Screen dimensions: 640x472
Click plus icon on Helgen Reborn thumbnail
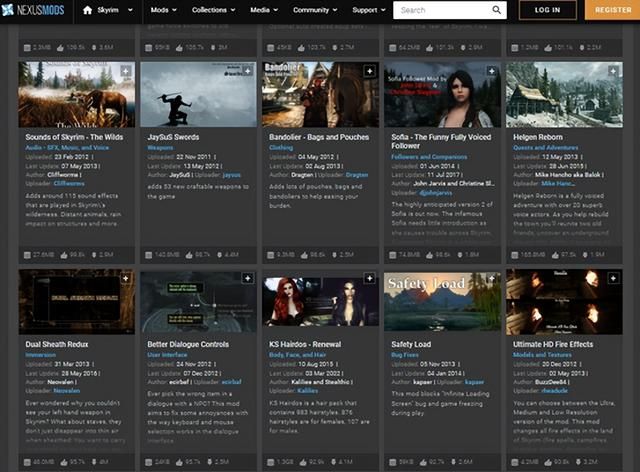pyautogui.click(x=614, y=72)
